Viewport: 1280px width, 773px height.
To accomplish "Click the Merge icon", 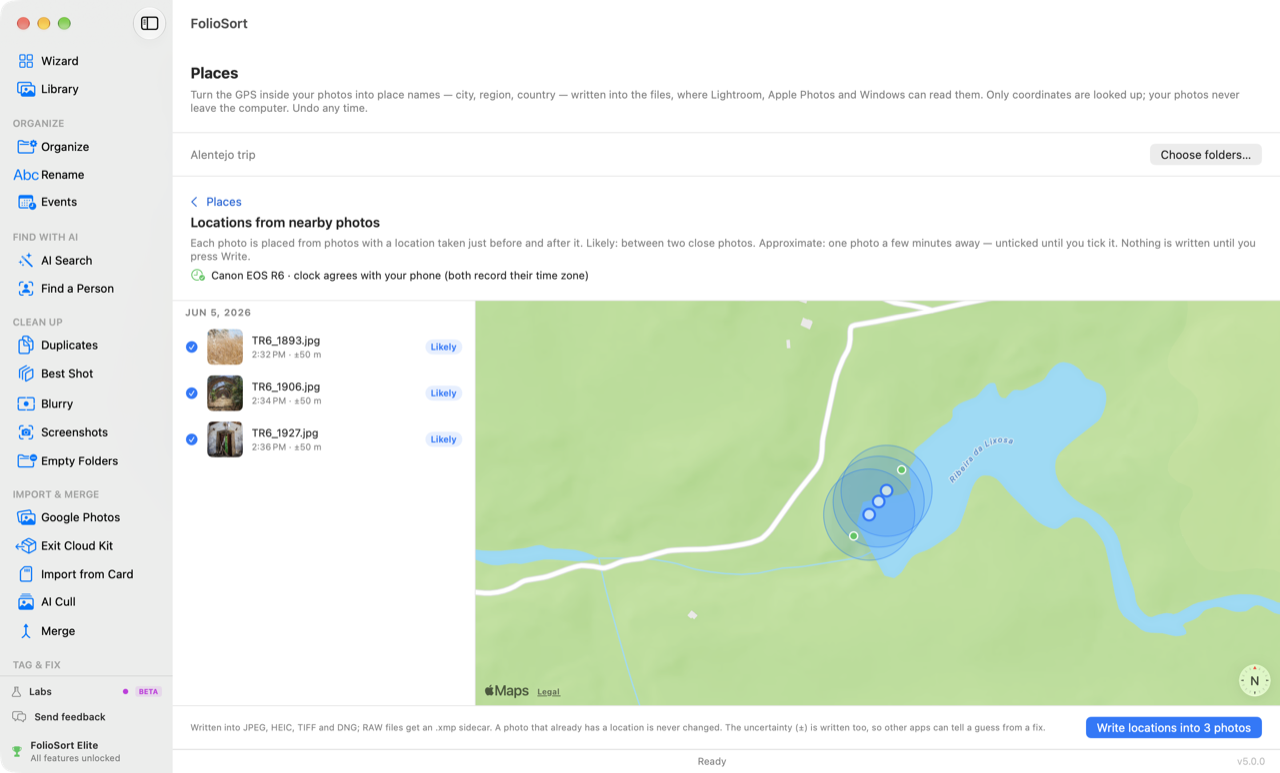I will pyautogui.click(x=26, y=631).
